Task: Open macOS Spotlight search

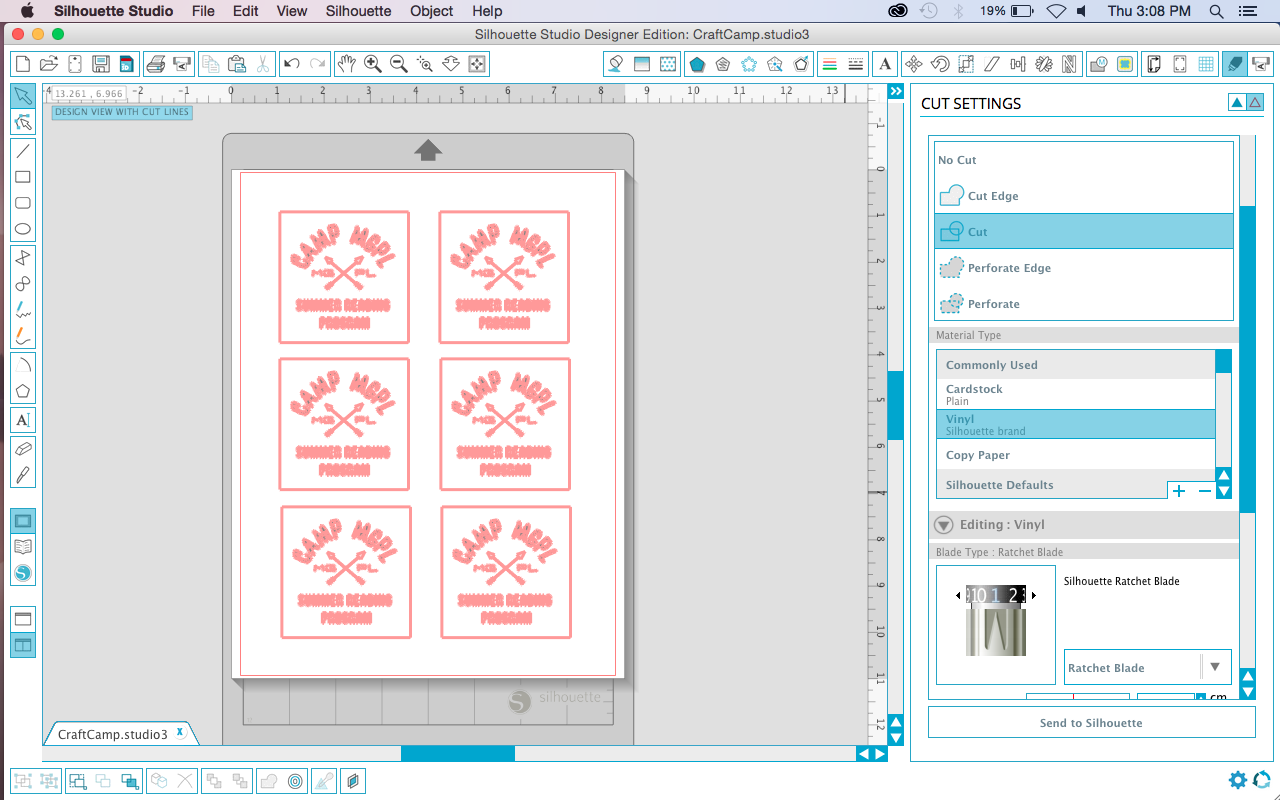Action: click(1216, 11)
